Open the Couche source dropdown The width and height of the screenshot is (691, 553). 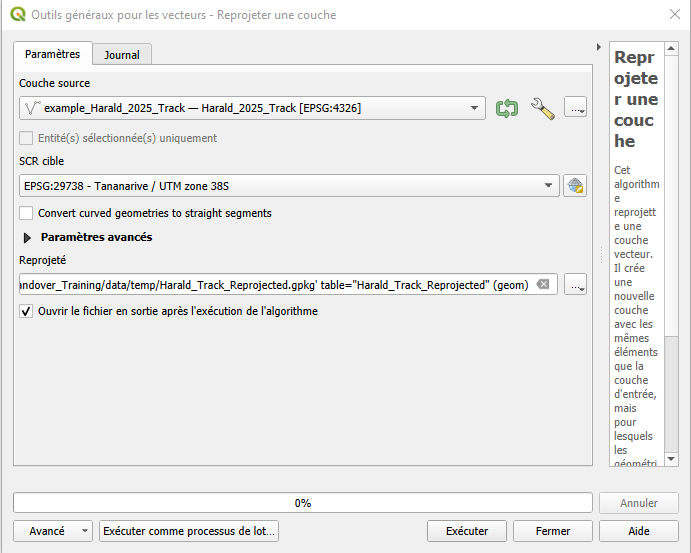[x=473, y=108]
